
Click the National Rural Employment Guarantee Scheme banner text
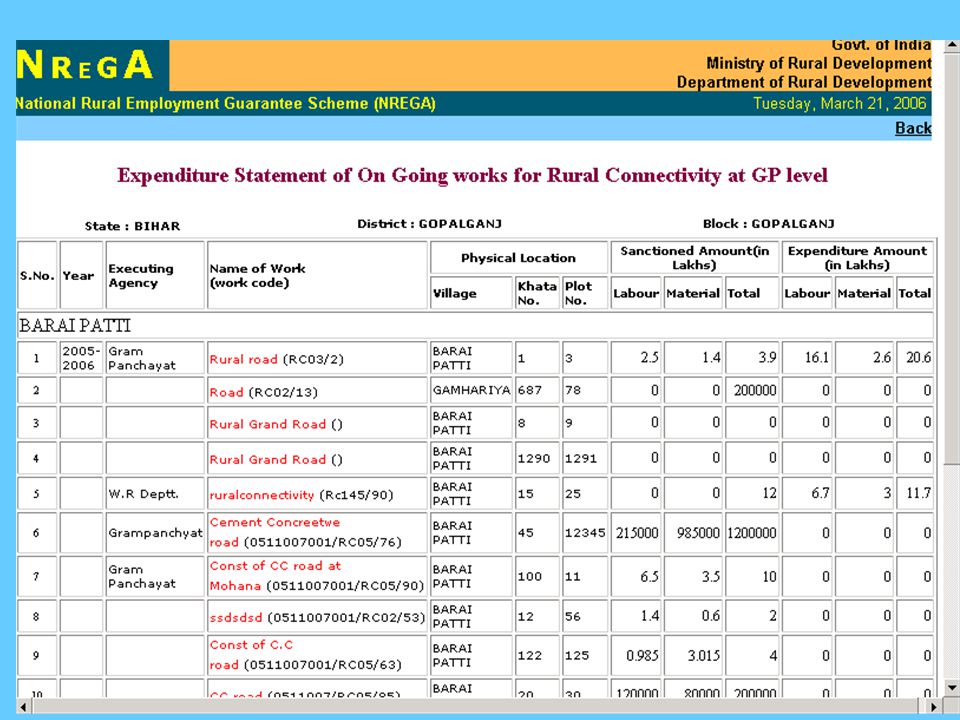(226, 103)
